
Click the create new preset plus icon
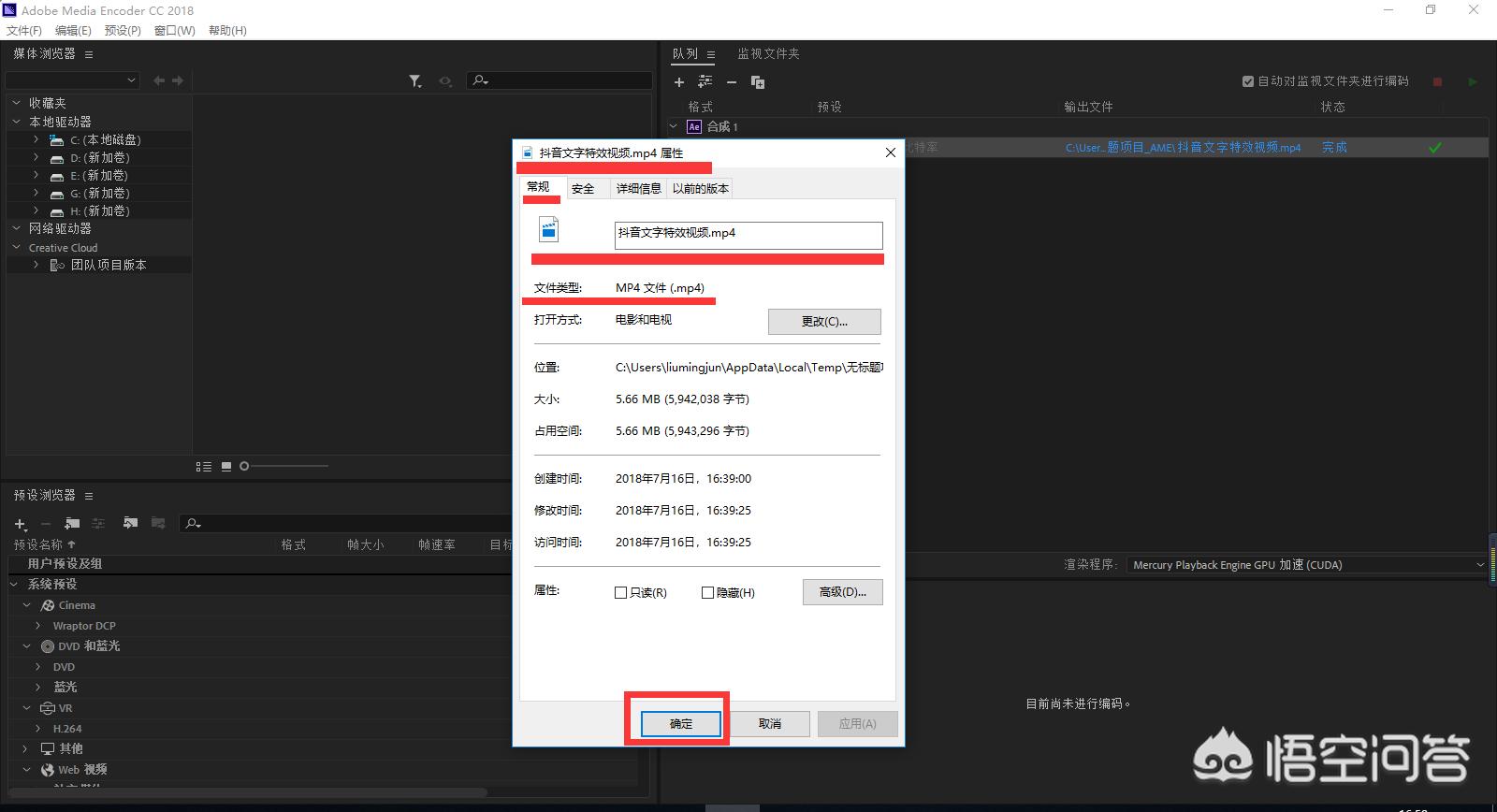coord(20,524)
